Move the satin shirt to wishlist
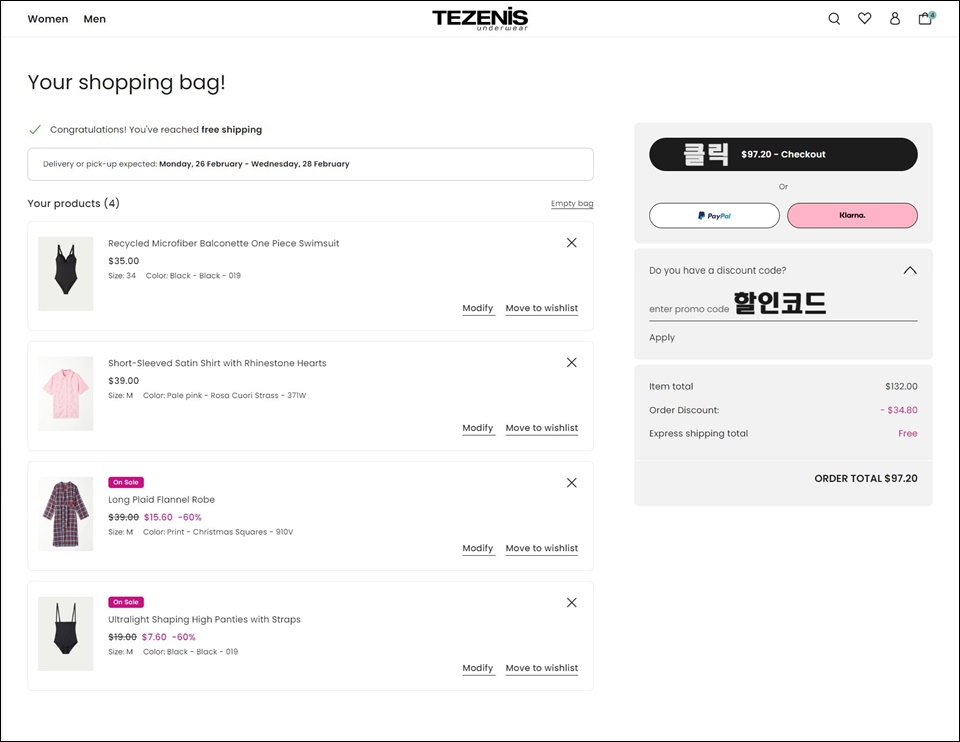The image size is (960, 742). 541,428
